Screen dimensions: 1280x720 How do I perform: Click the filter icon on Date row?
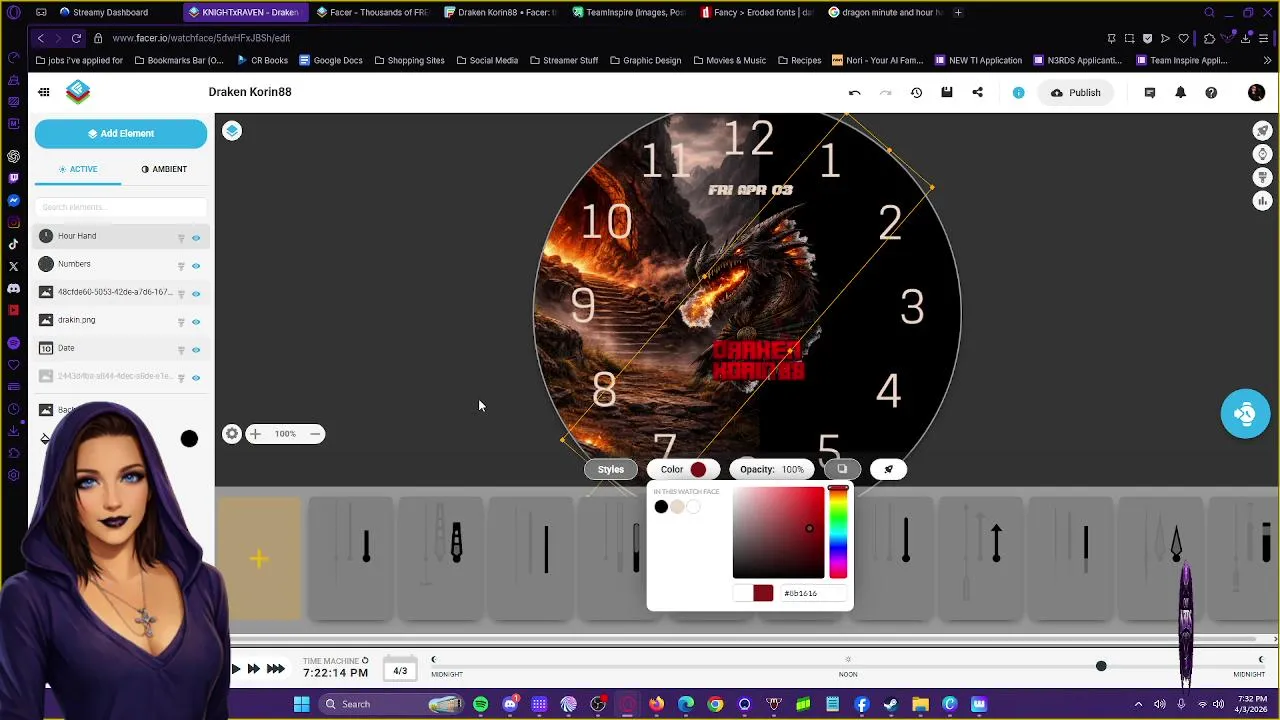point(181,350)
